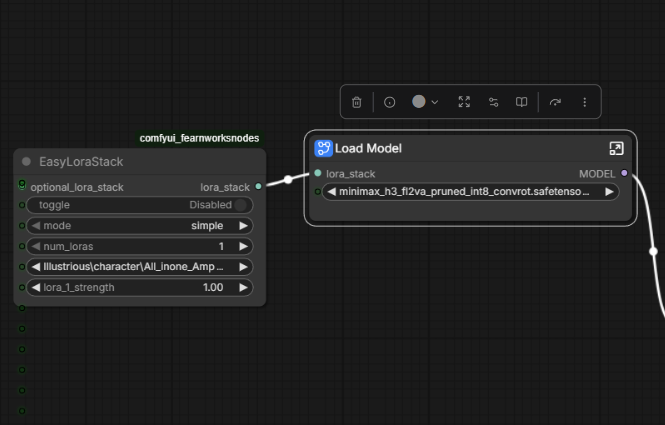665x425 pixels.
Task: Collapse EasyLoraStack node via gray dot
Action: (26, 162)
